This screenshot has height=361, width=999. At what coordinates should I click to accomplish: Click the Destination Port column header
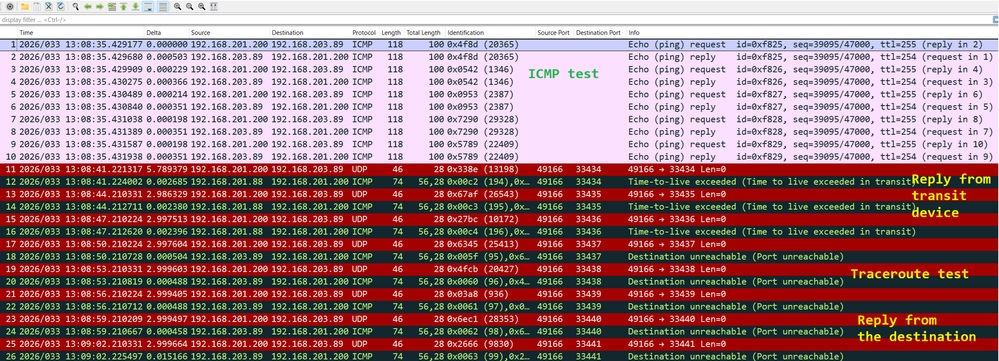click(x=599, y=32)
